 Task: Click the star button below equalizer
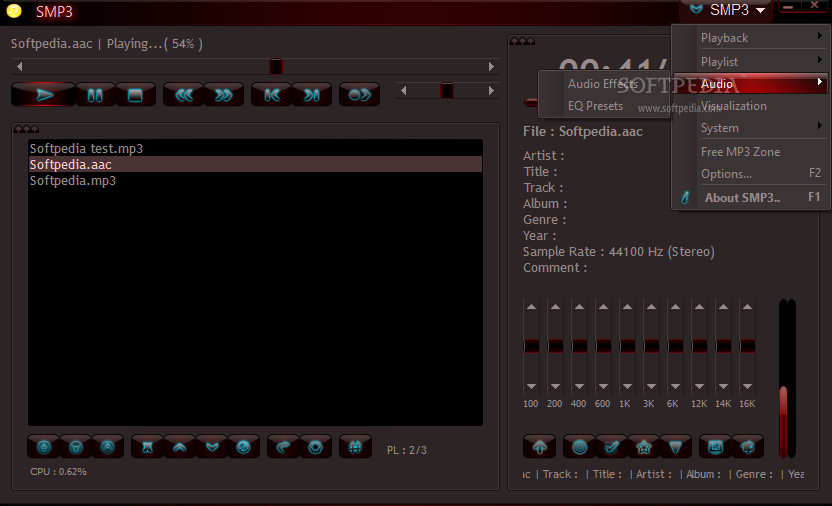[x=644, y=447]
